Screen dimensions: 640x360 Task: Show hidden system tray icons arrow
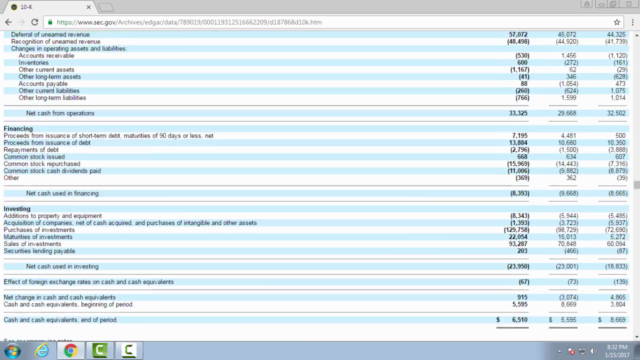click(x=559, y=351)
